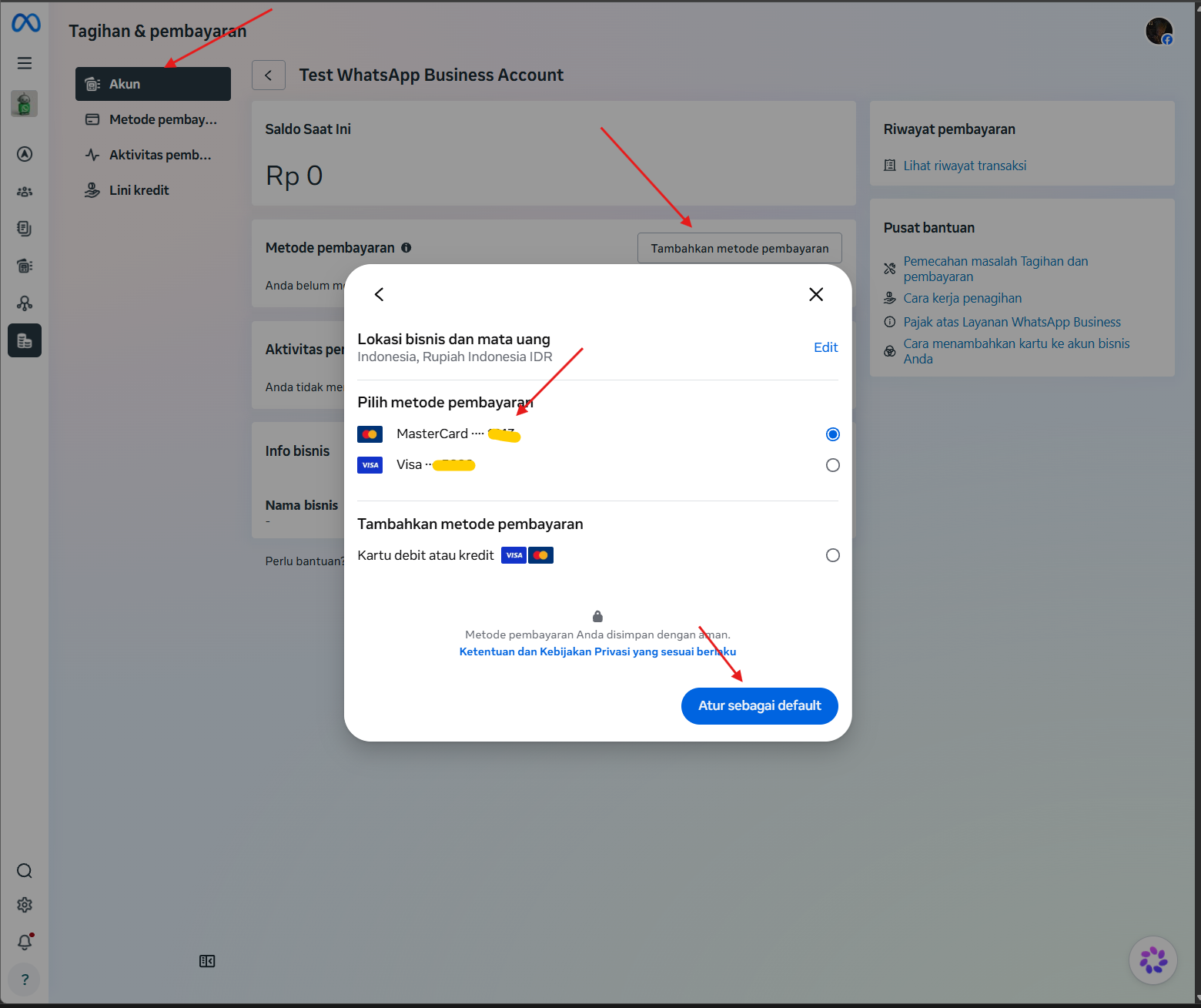Select Kartu debit atau kredit radio button

[x=832, y=555]
